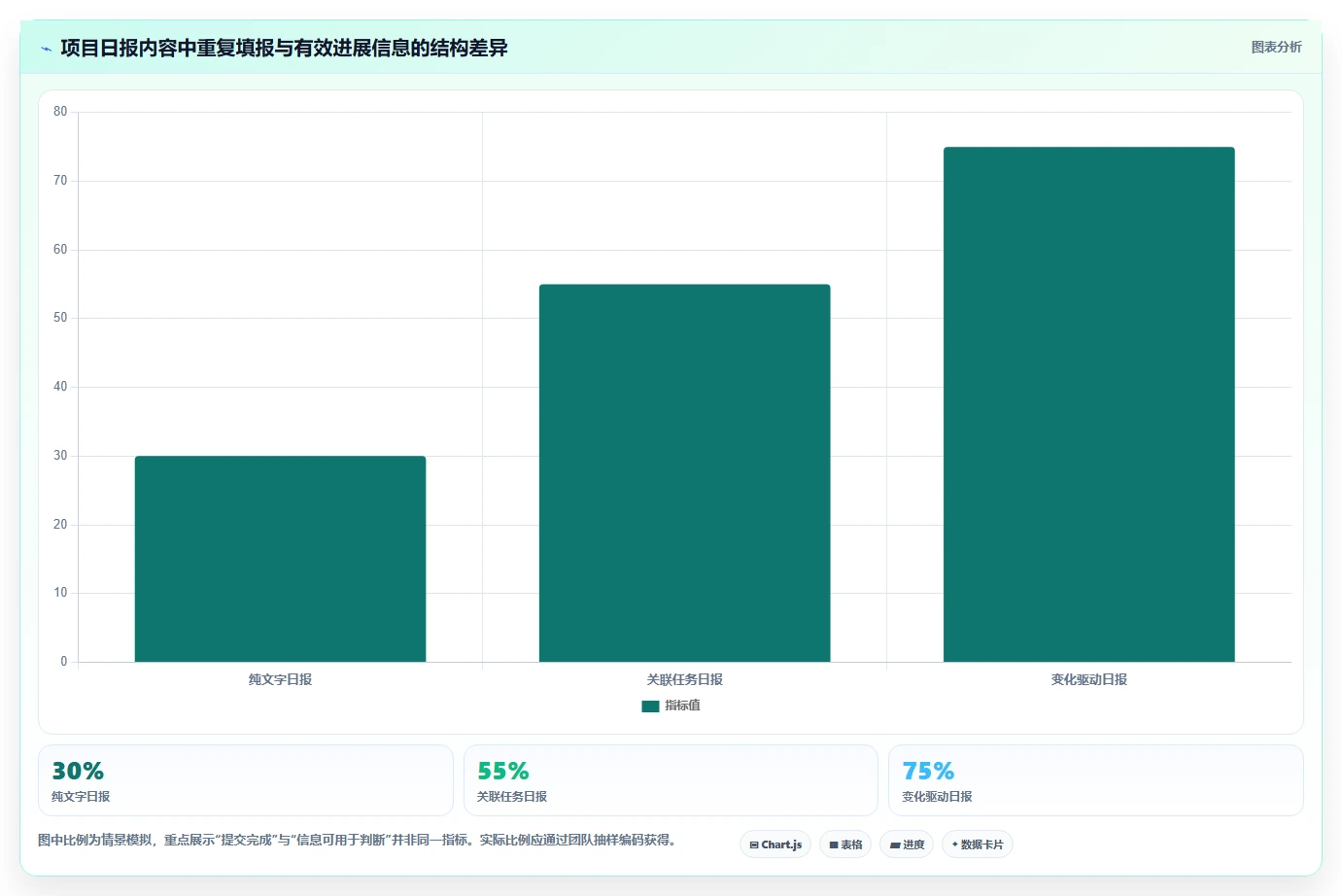Click the y-axis value 70
Image resolution: width=1342 pixels, height=896 pixels.
click(60, 181)
